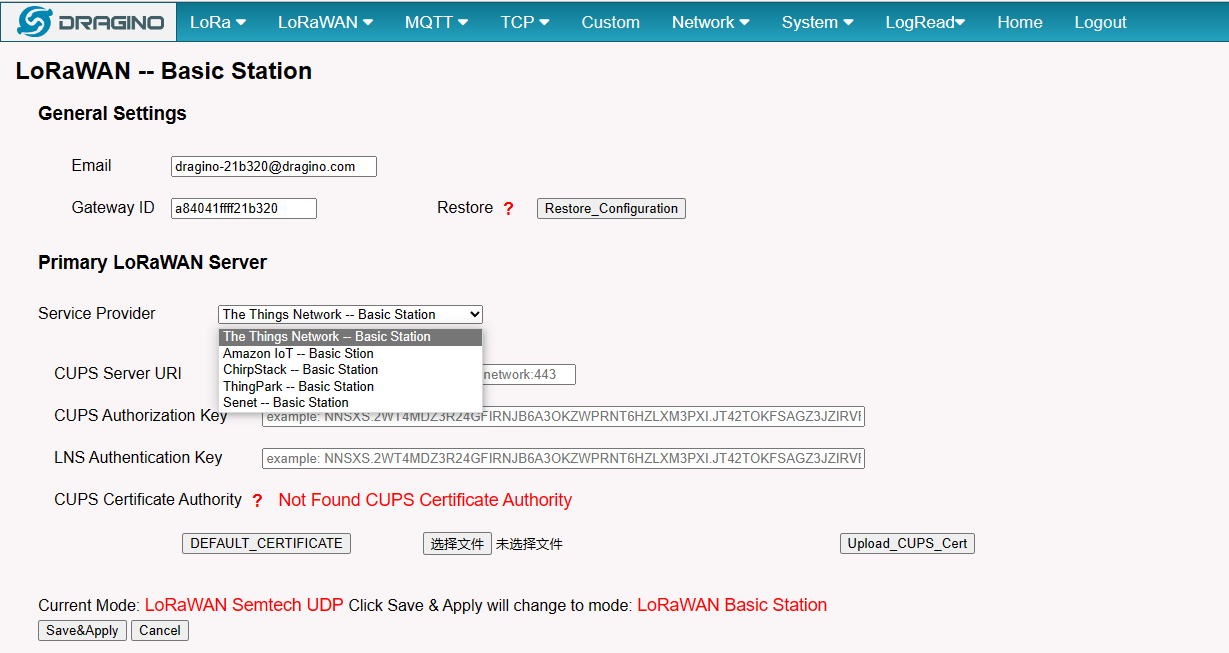Click the 未选择文件 no-file-chosen text
Screen dimensions: 1229x653
pos(529,544)
